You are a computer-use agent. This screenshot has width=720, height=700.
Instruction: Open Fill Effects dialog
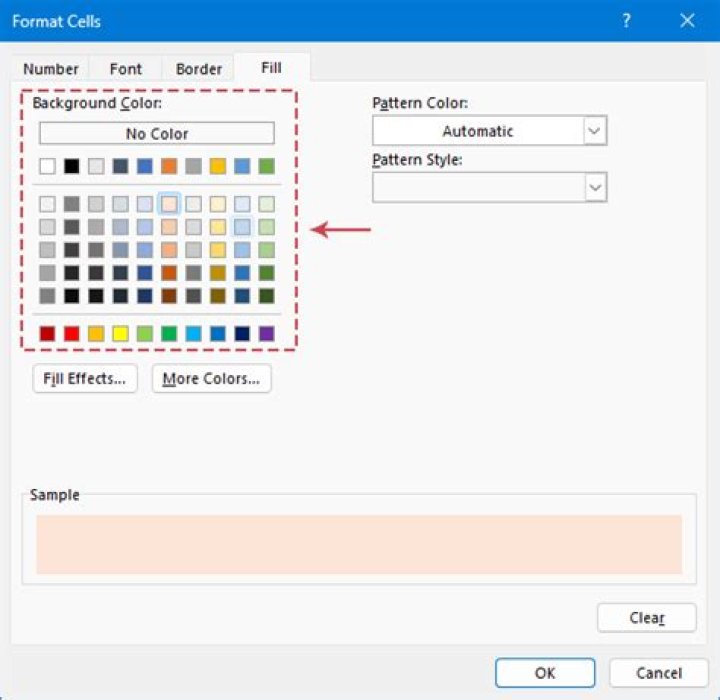click(85, 378)
